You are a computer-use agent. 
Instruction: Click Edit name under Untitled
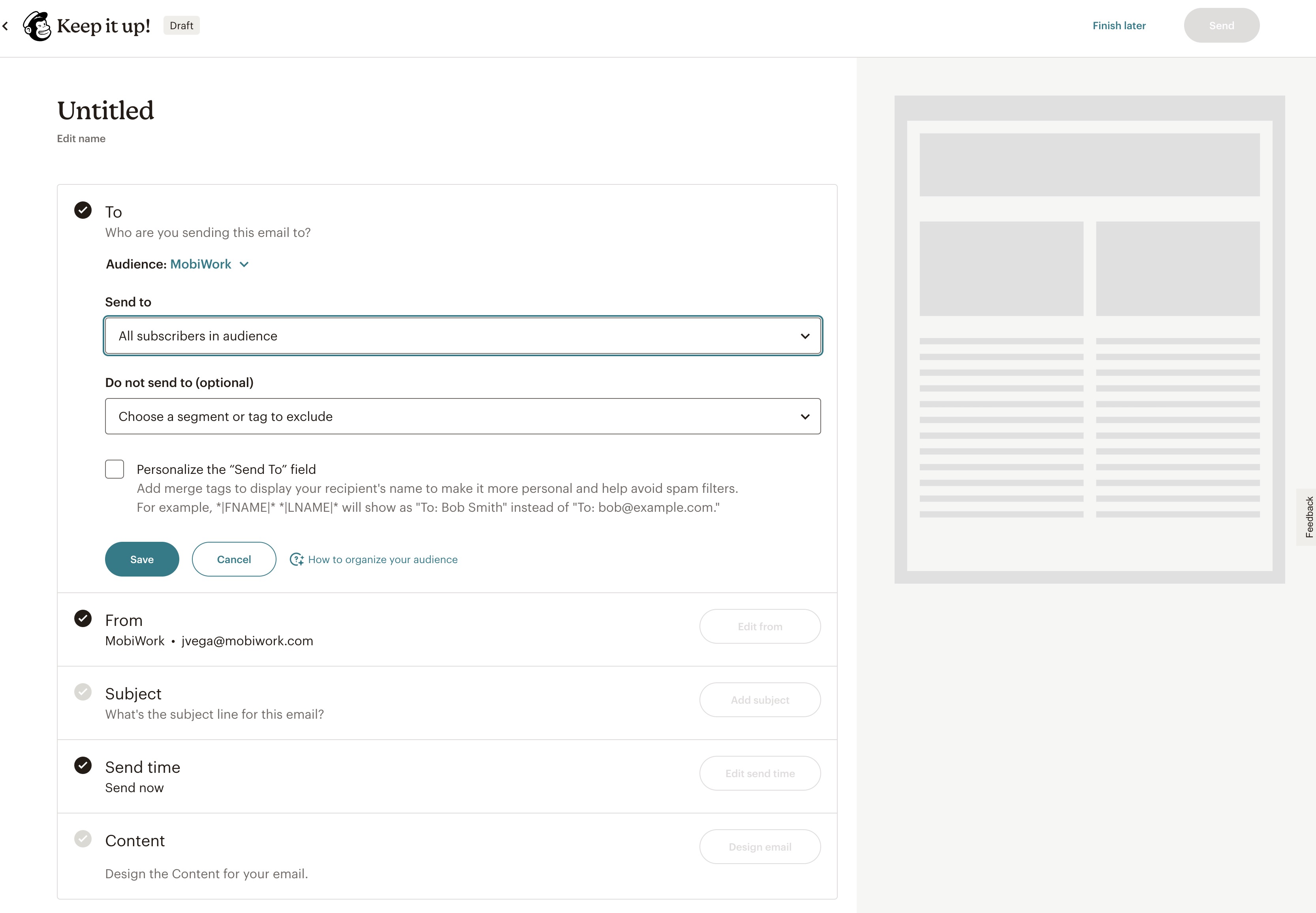pyautogui.click(x=81, y=139)
